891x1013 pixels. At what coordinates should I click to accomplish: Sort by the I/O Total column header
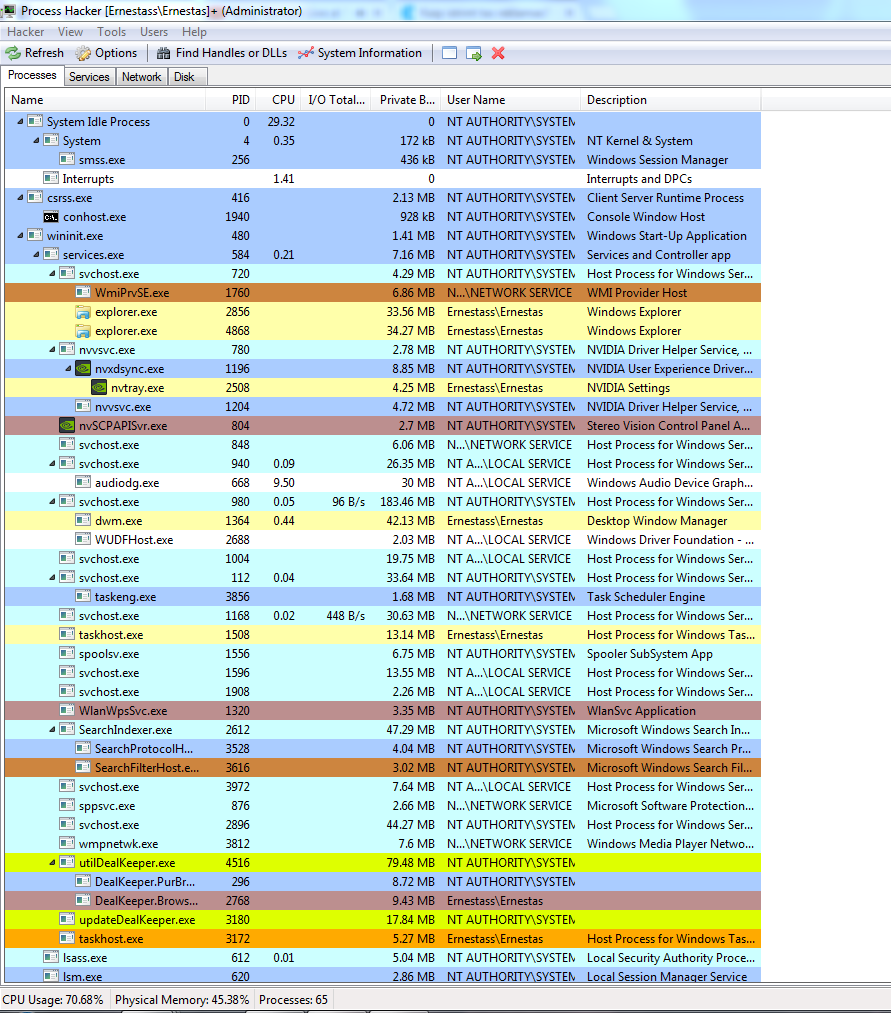coord(336,100)
